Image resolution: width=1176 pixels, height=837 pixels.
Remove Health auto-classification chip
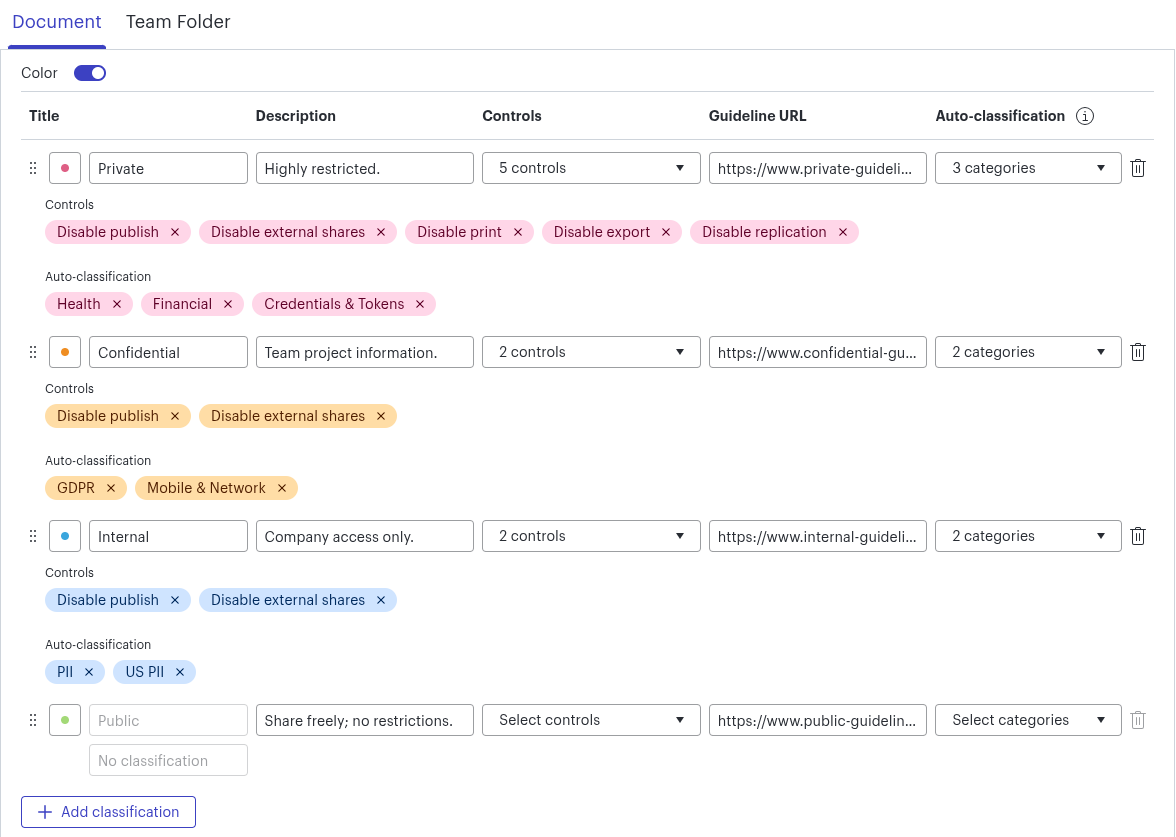point(117,304)
